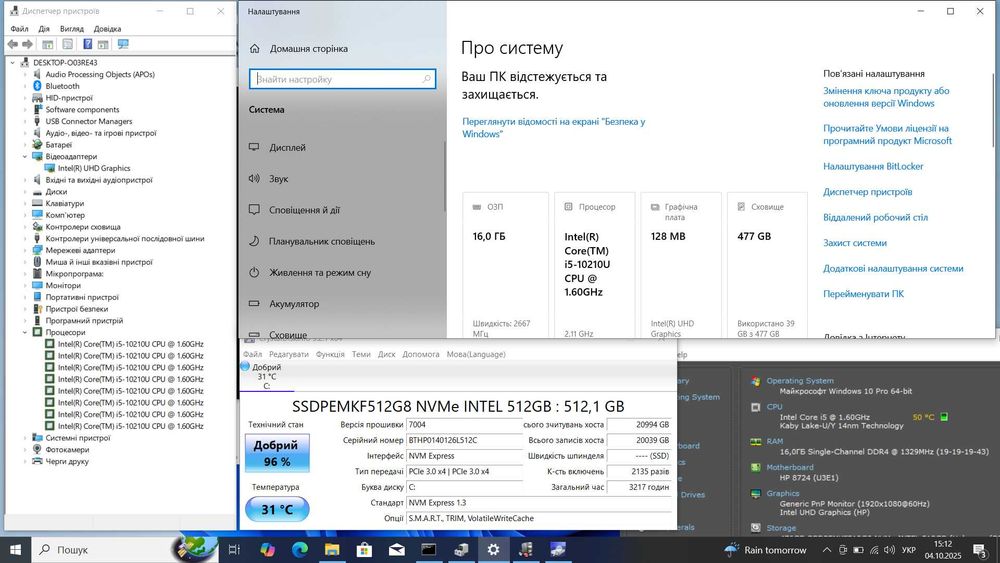Click the Знайти настройку search field
The image size is (1000, 563).
point(342,79)
